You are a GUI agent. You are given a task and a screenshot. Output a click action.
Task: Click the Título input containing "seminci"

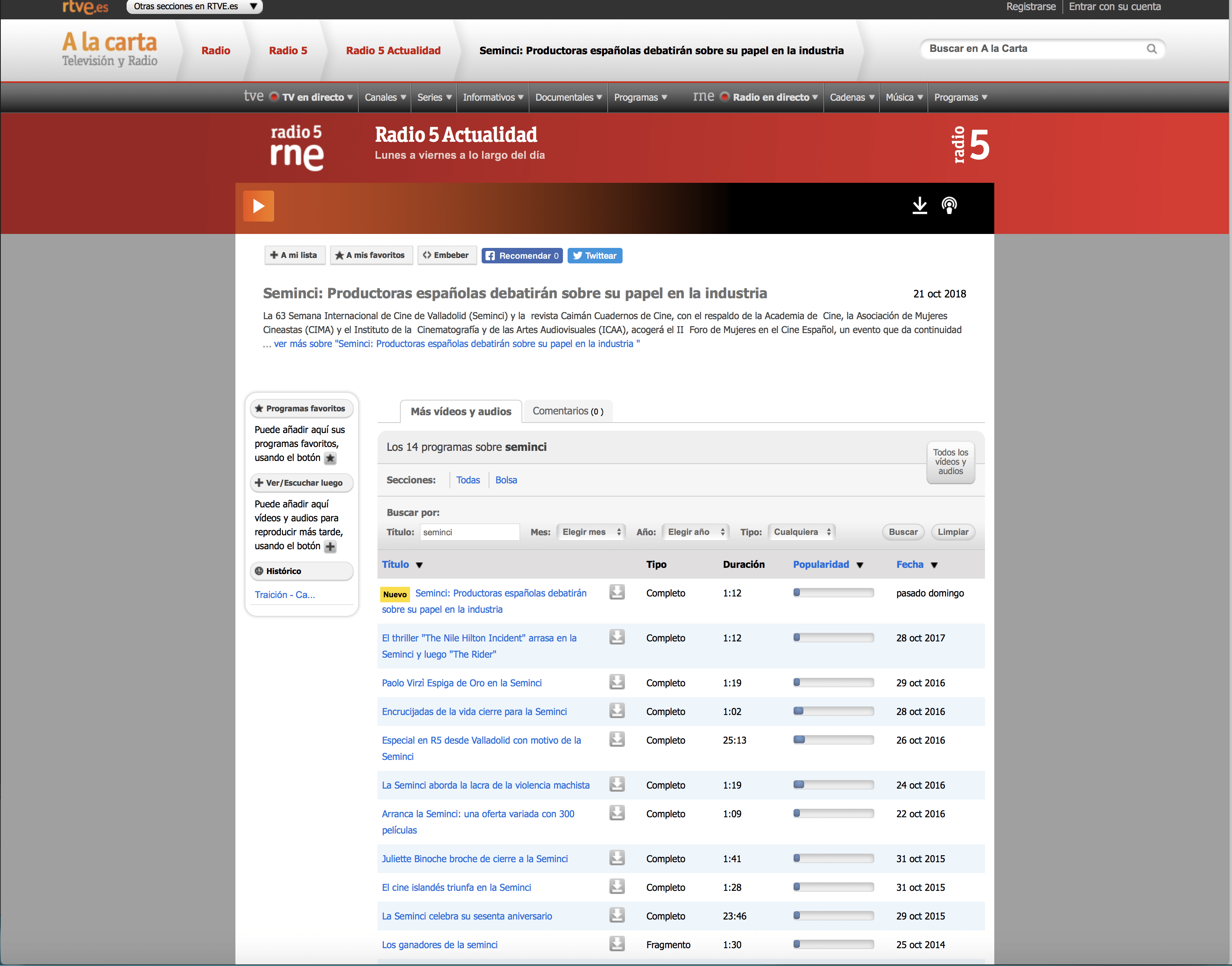point(469,532)
